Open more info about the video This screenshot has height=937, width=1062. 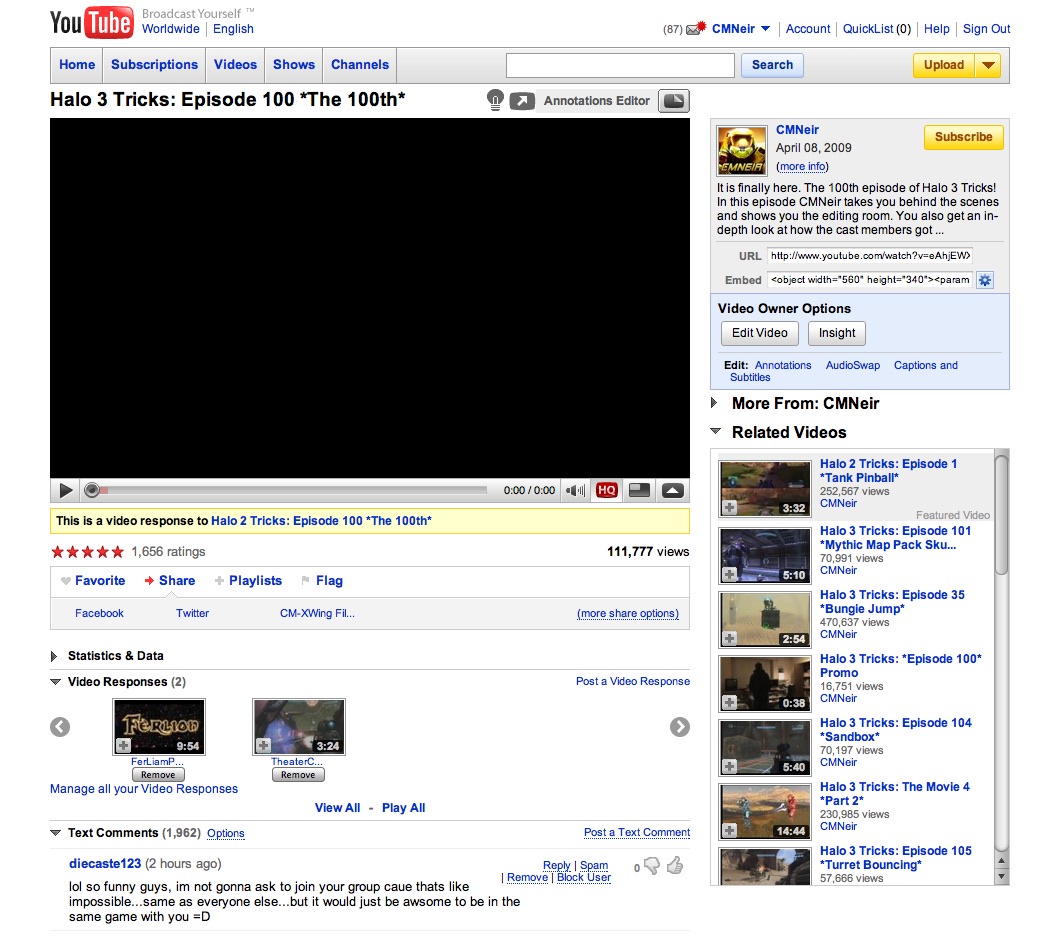coord(802,167)
